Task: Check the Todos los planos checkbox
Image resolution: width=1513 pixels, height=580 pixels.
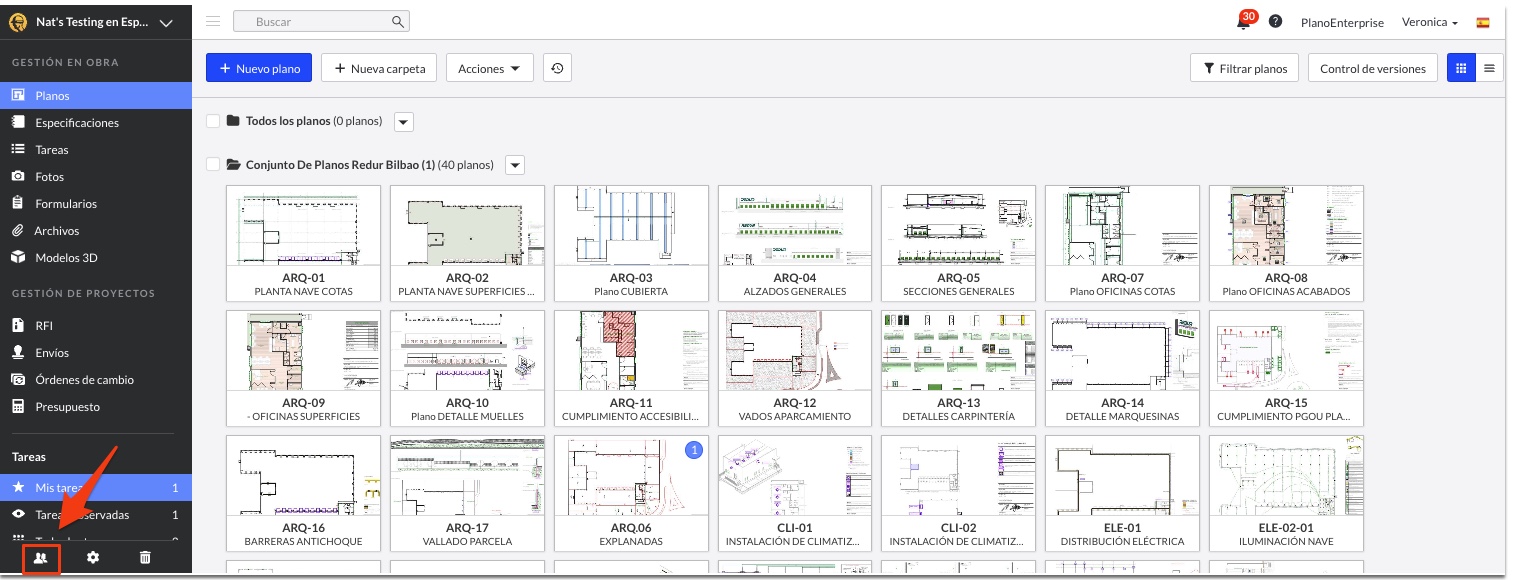Action: (212, 121)
